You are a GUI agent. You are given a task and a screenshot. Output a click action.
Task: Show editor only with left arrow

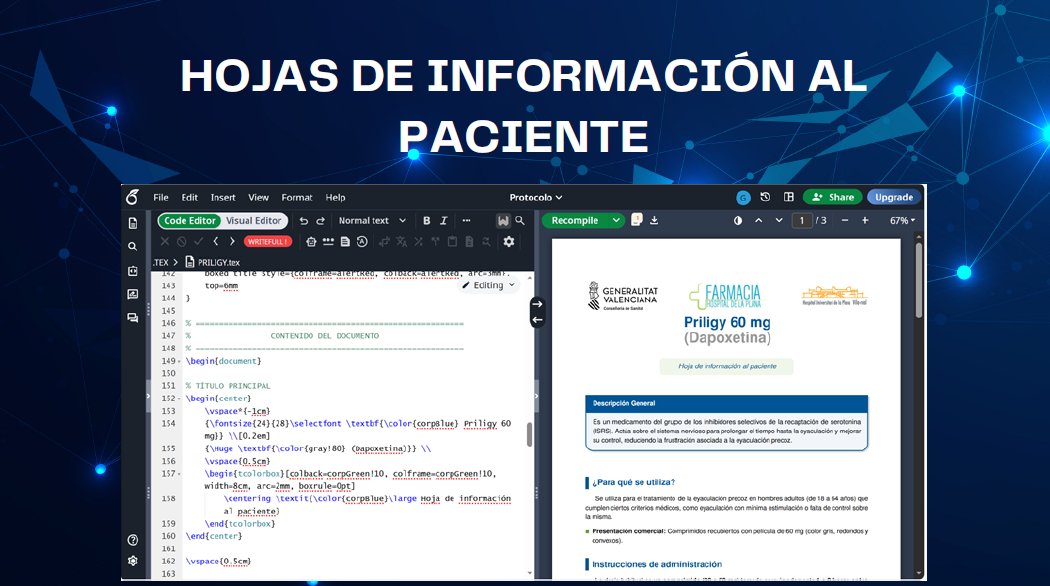[537, 319]
